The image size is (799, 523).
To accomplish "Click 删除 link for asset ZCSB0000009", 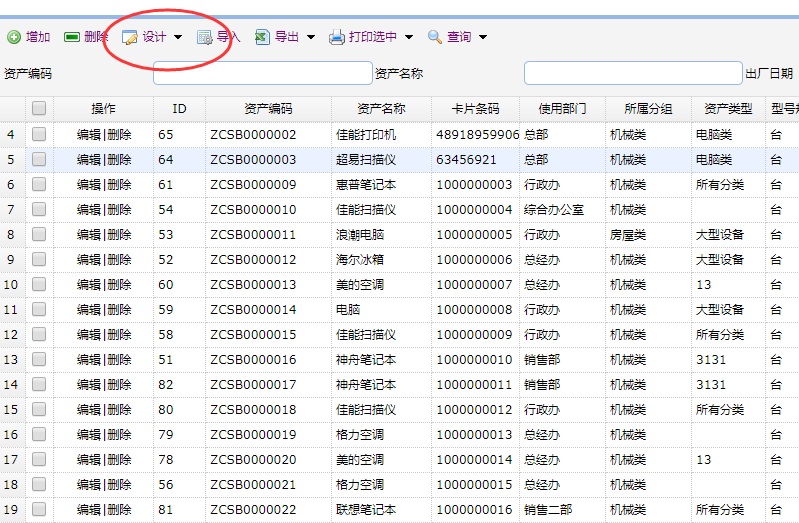I will click(119, 184).
